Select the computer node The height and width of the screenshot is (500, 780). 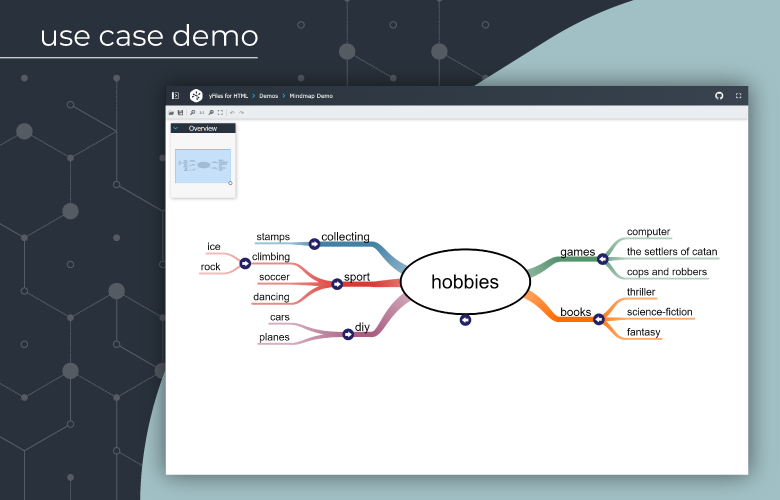point(648,232)
